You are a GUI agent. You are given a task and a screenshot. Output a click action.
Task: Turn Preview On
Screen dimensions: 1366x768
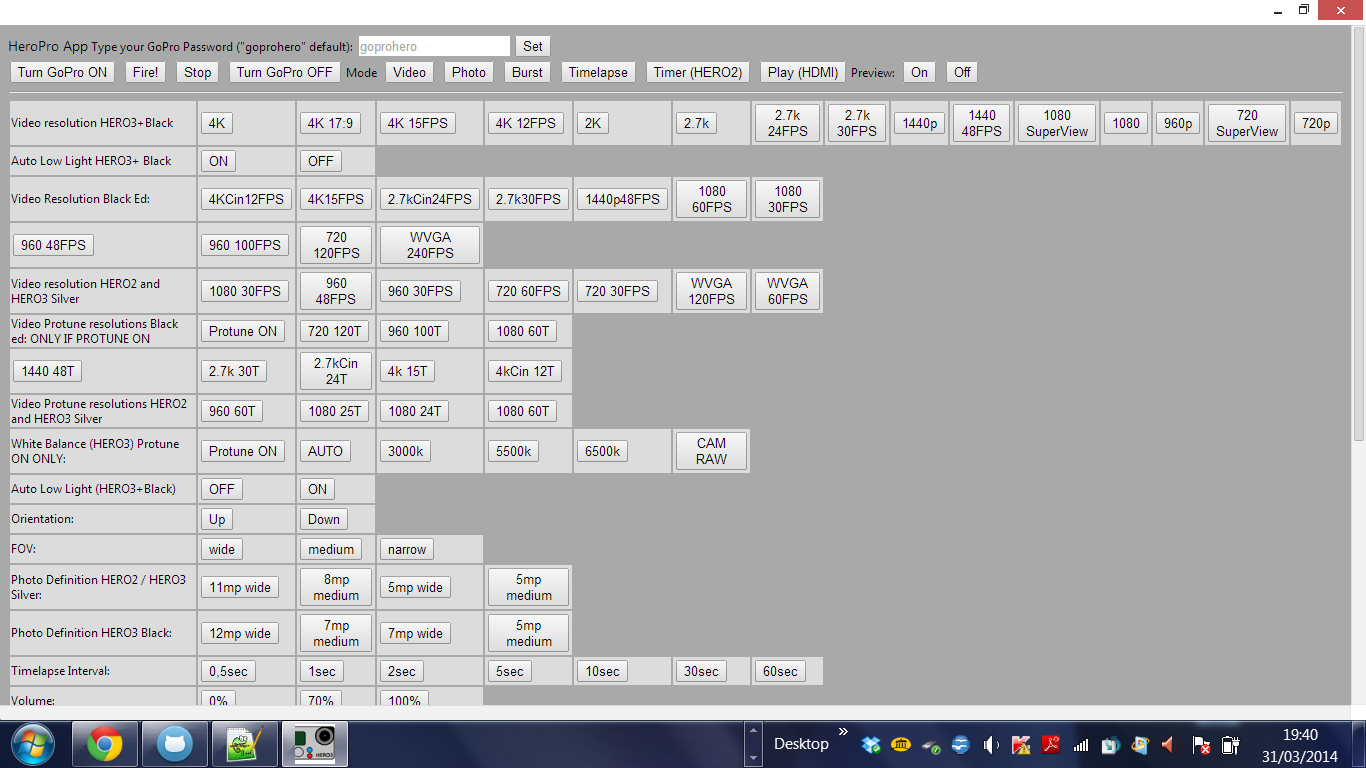point(919,72)
